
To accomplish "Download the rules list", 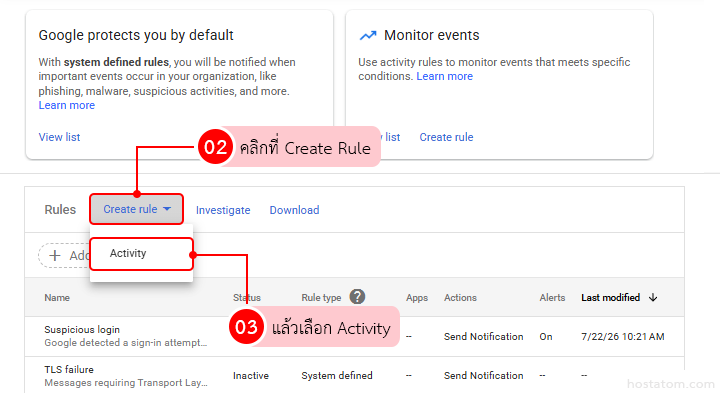I will point(294,210).
